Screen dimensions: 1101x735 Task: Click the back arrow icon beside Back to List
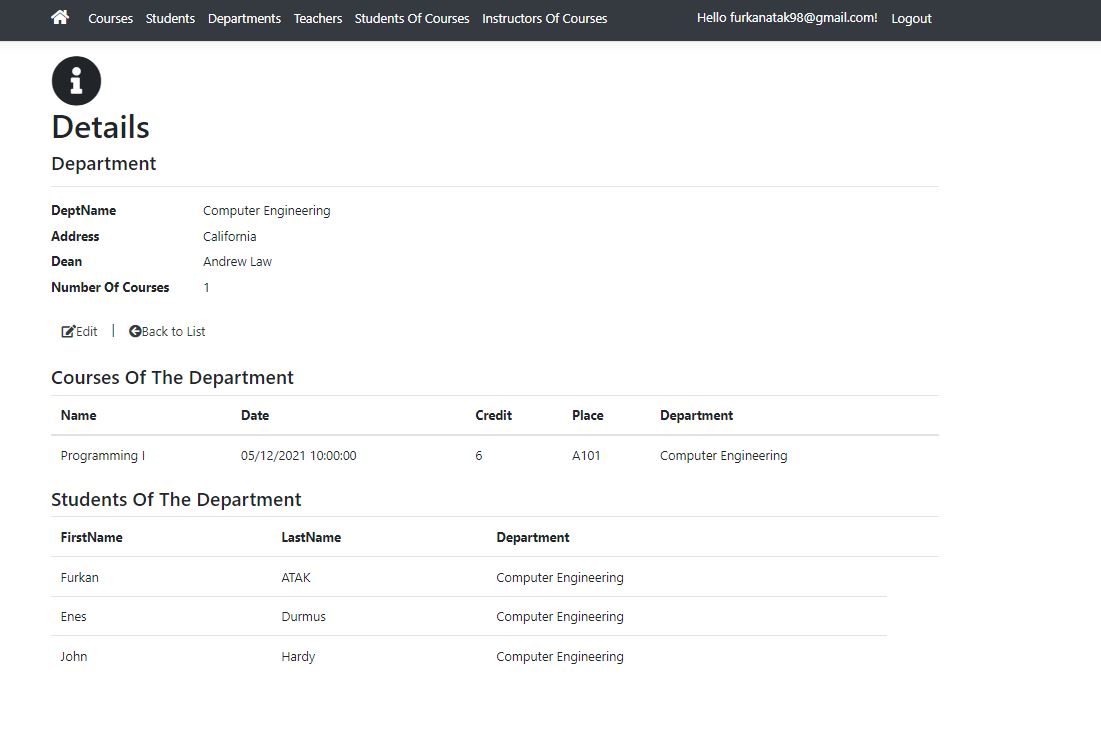point(136,331)
